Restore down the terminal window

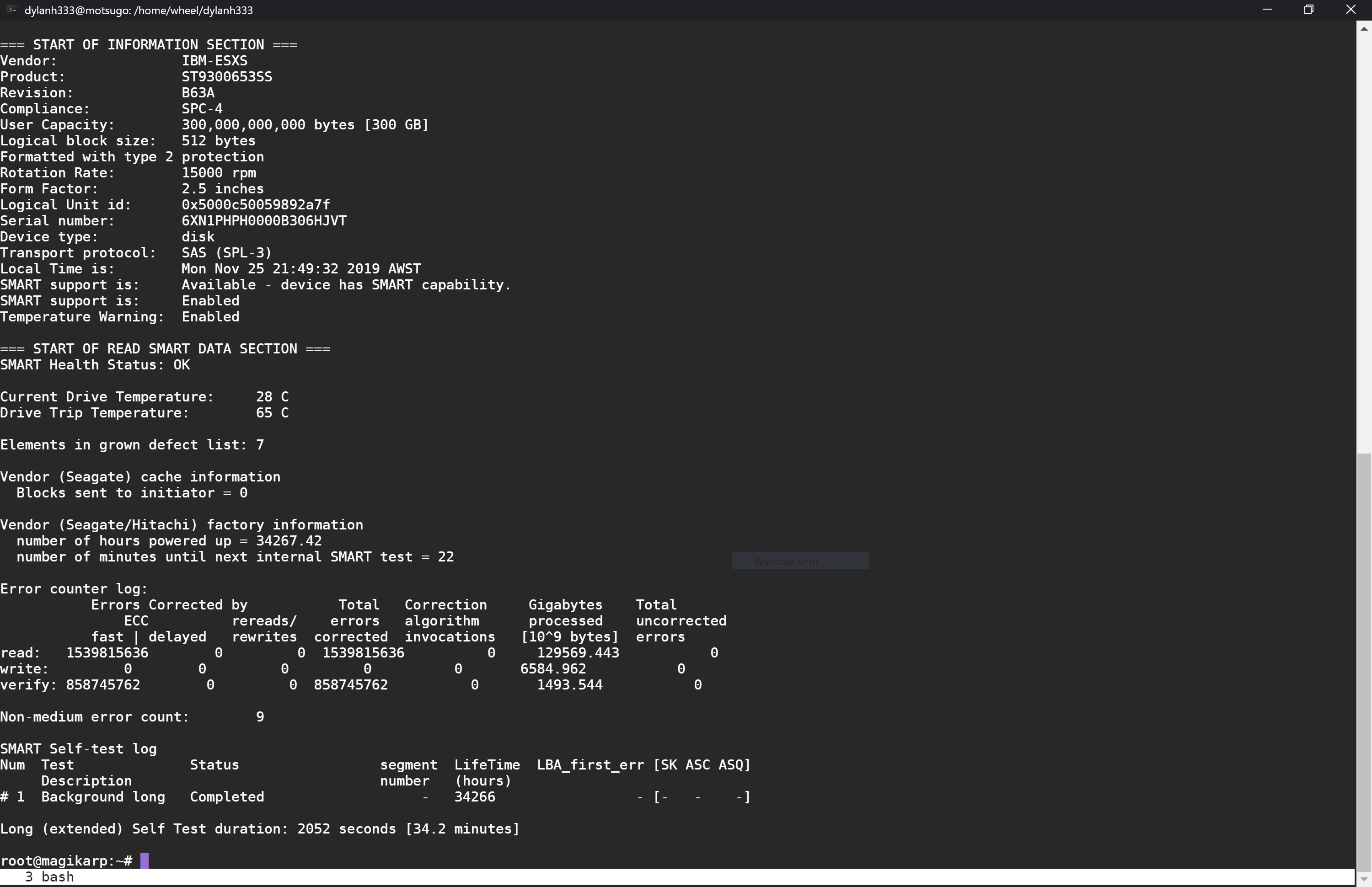click(1308, 10)
